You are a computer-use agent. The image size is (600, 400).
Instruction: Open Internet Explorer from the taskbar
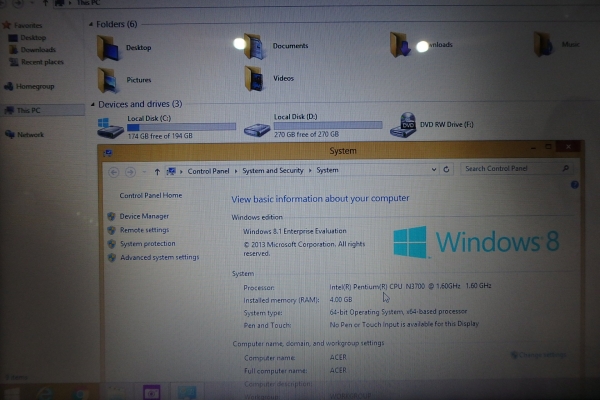(x=45, y=393)
